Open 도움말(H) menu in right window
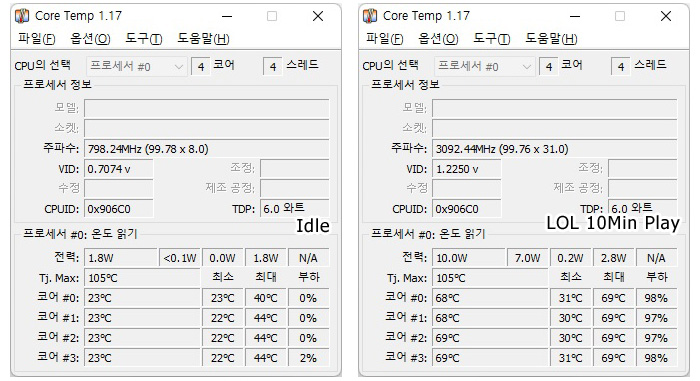 (x=551, y=39)
